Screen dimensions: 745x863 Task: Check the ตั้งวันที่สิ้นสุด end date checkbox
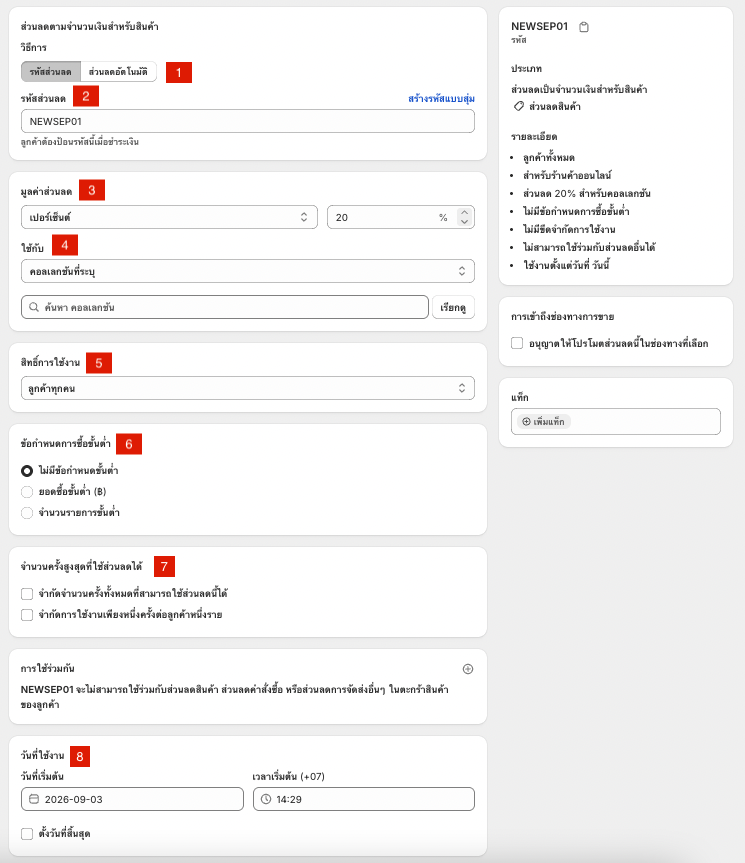tap(27, 833)
